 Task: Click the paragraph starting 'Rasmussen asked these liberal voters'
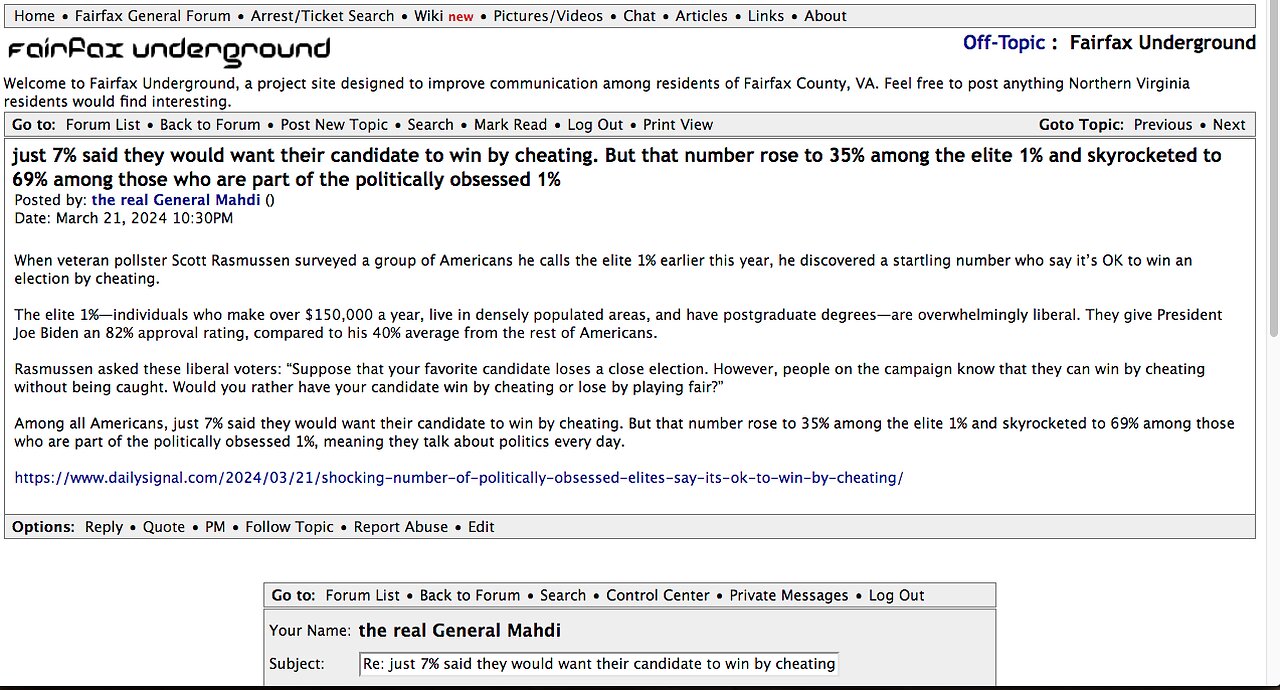tap(609, 378)
